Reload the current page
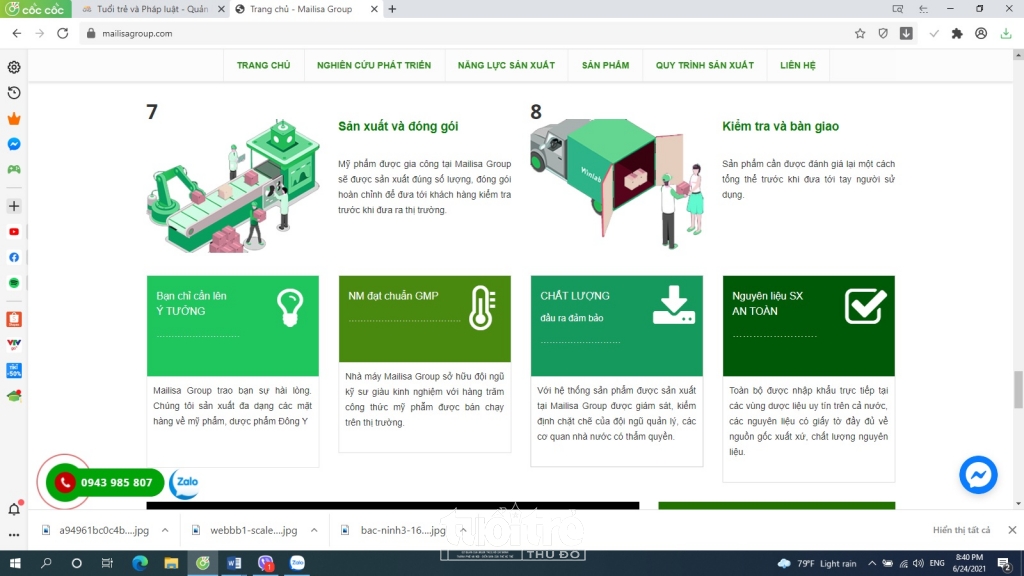Image resolution: width=1024 pixels, height=576 pixels. tap(63, 33)
